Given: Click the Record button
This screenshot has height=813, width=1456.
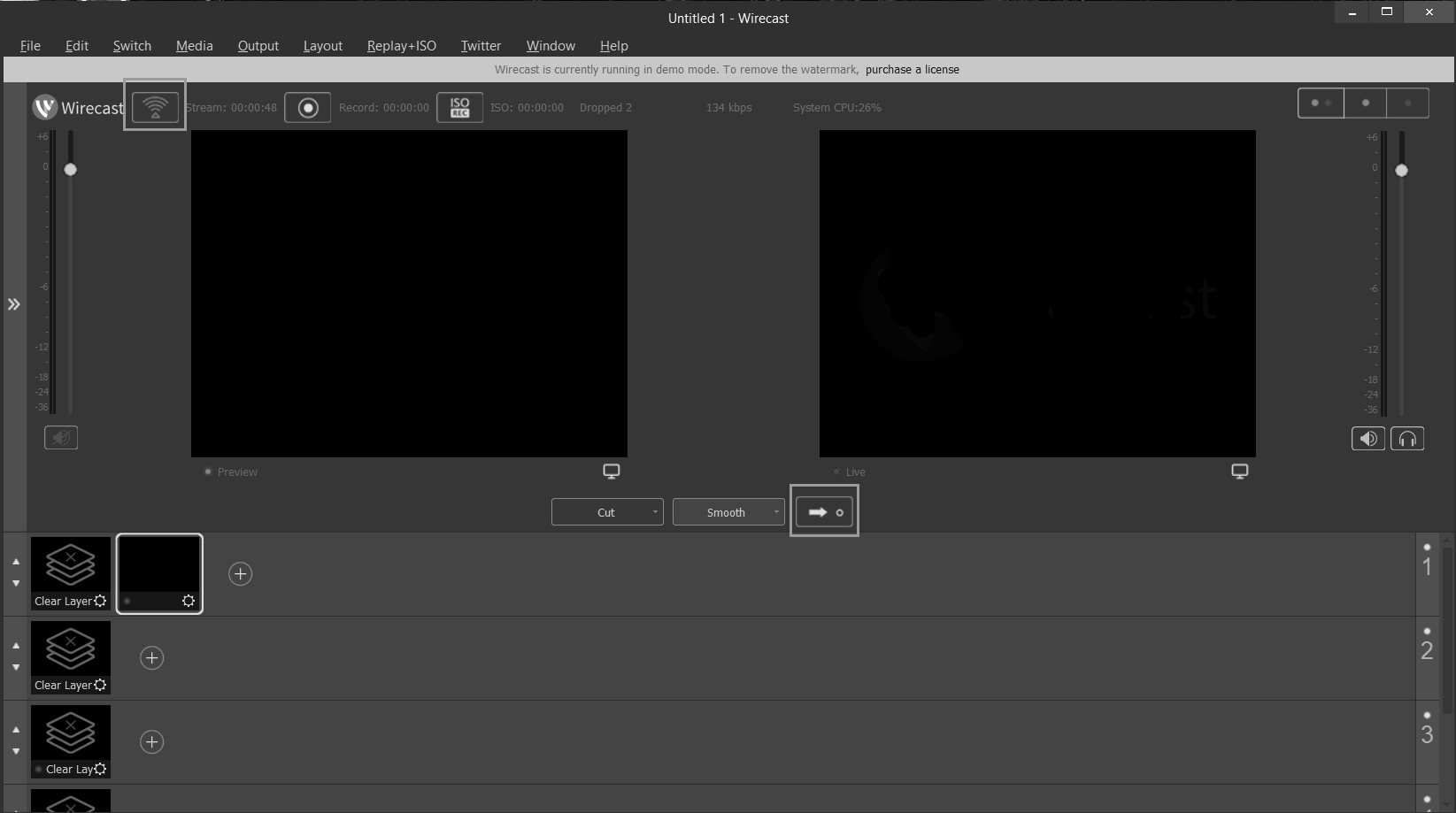Looking at the screenshot, I should click(x=307, y=106).
